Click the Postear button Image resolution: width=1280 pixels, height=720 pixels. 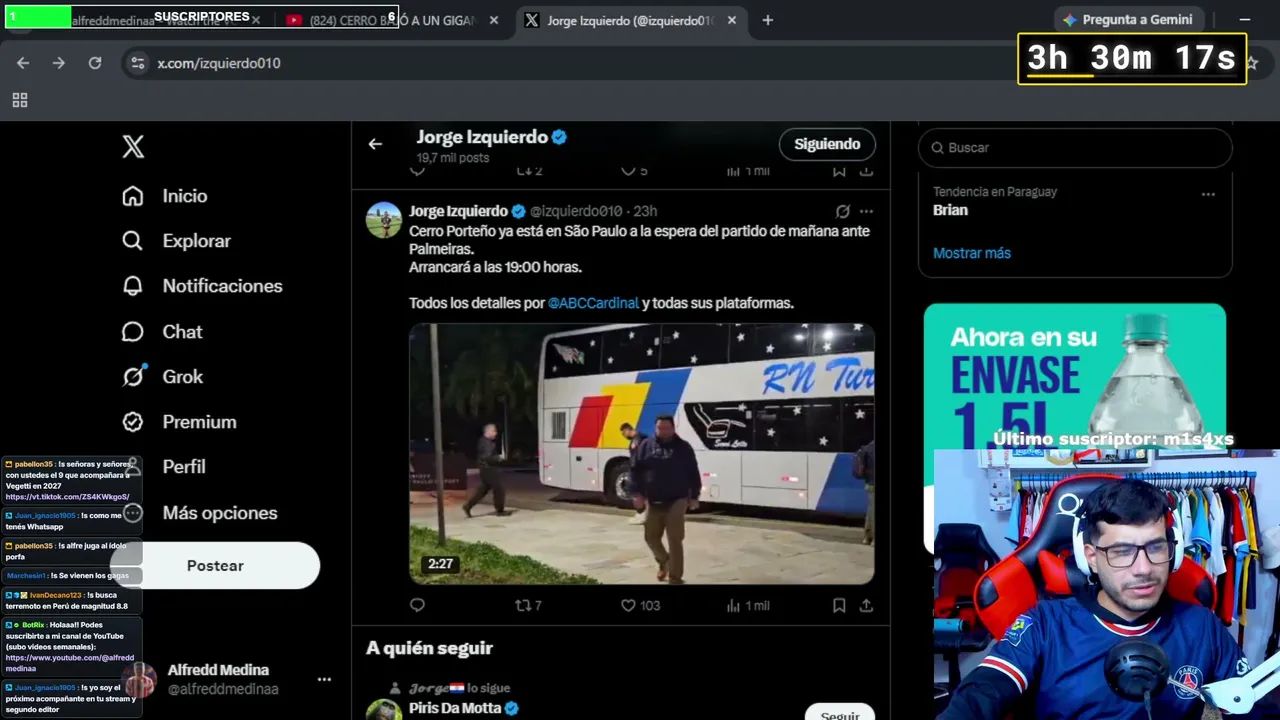pos(215,566)
